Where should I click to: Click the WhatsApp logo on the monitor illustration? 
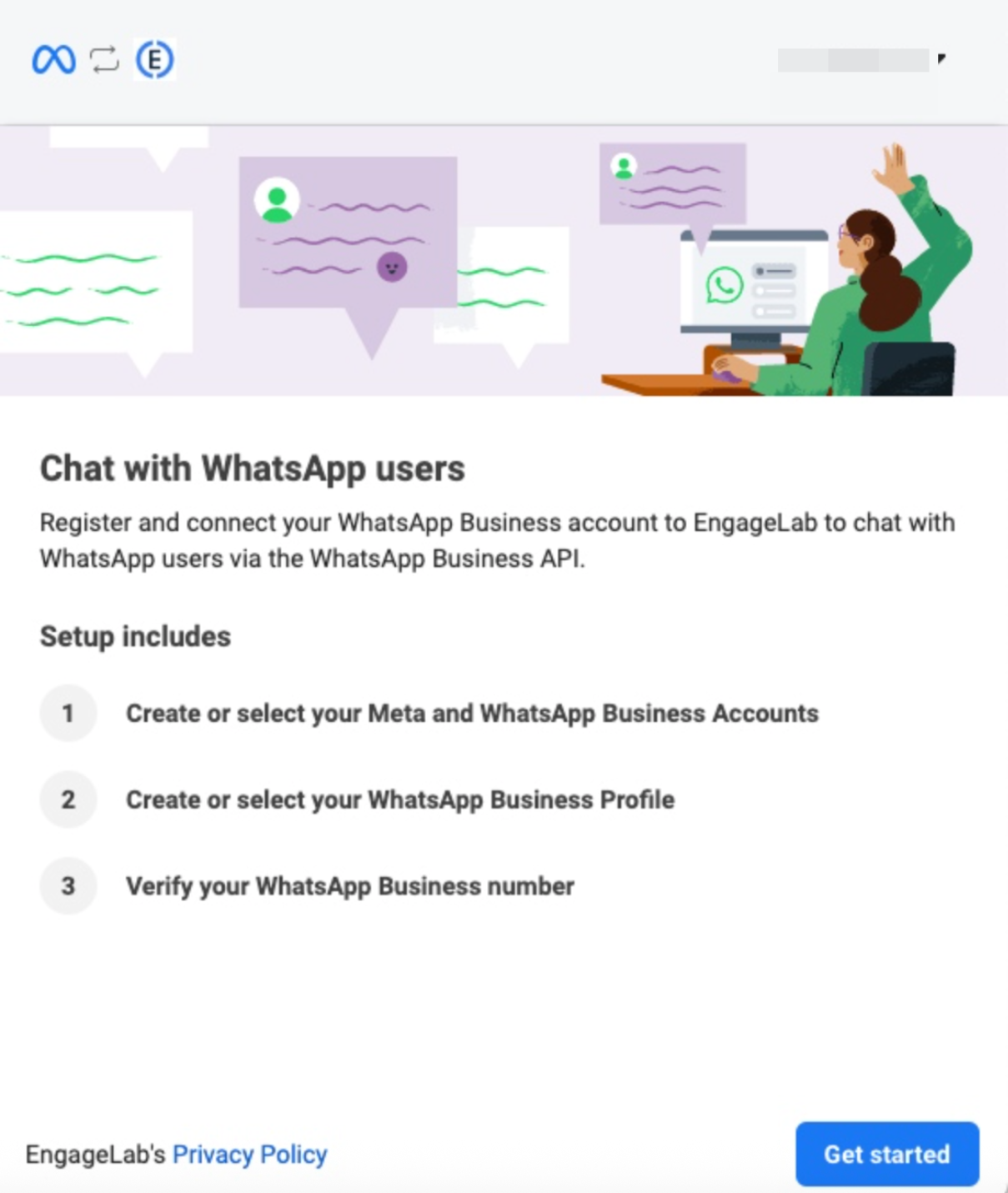point(724,285)
